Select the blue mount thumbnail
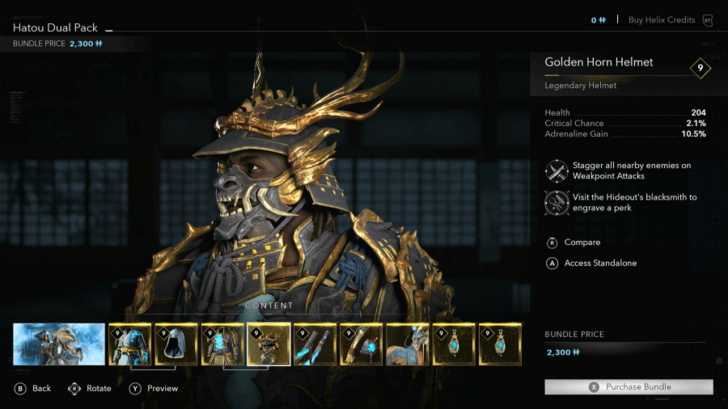The width and height of the screenshot is (728, 409). coord(408,344)
